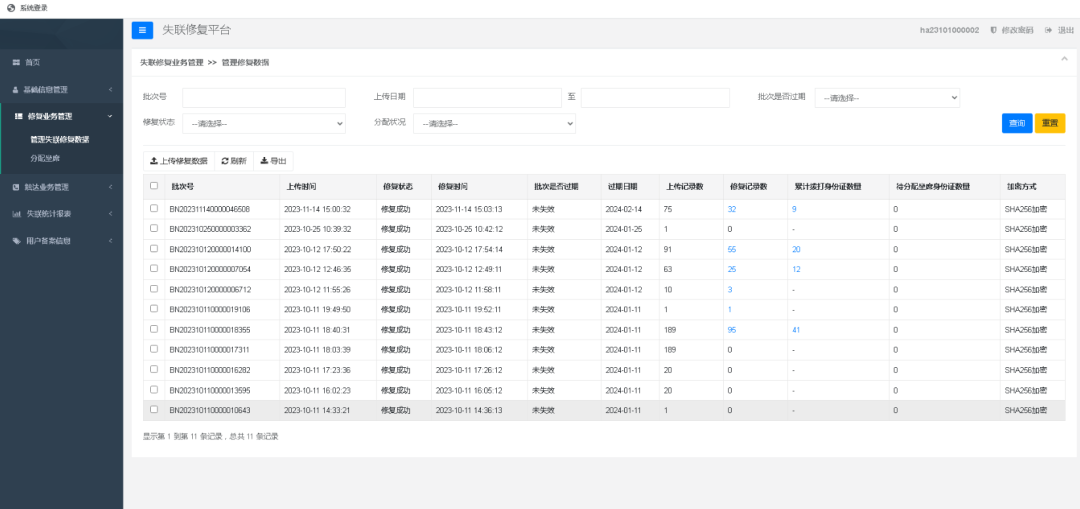Click the exit icon beside 退出
Viewport: 1080px width, 509px height.
click(x=1049, y=30)
